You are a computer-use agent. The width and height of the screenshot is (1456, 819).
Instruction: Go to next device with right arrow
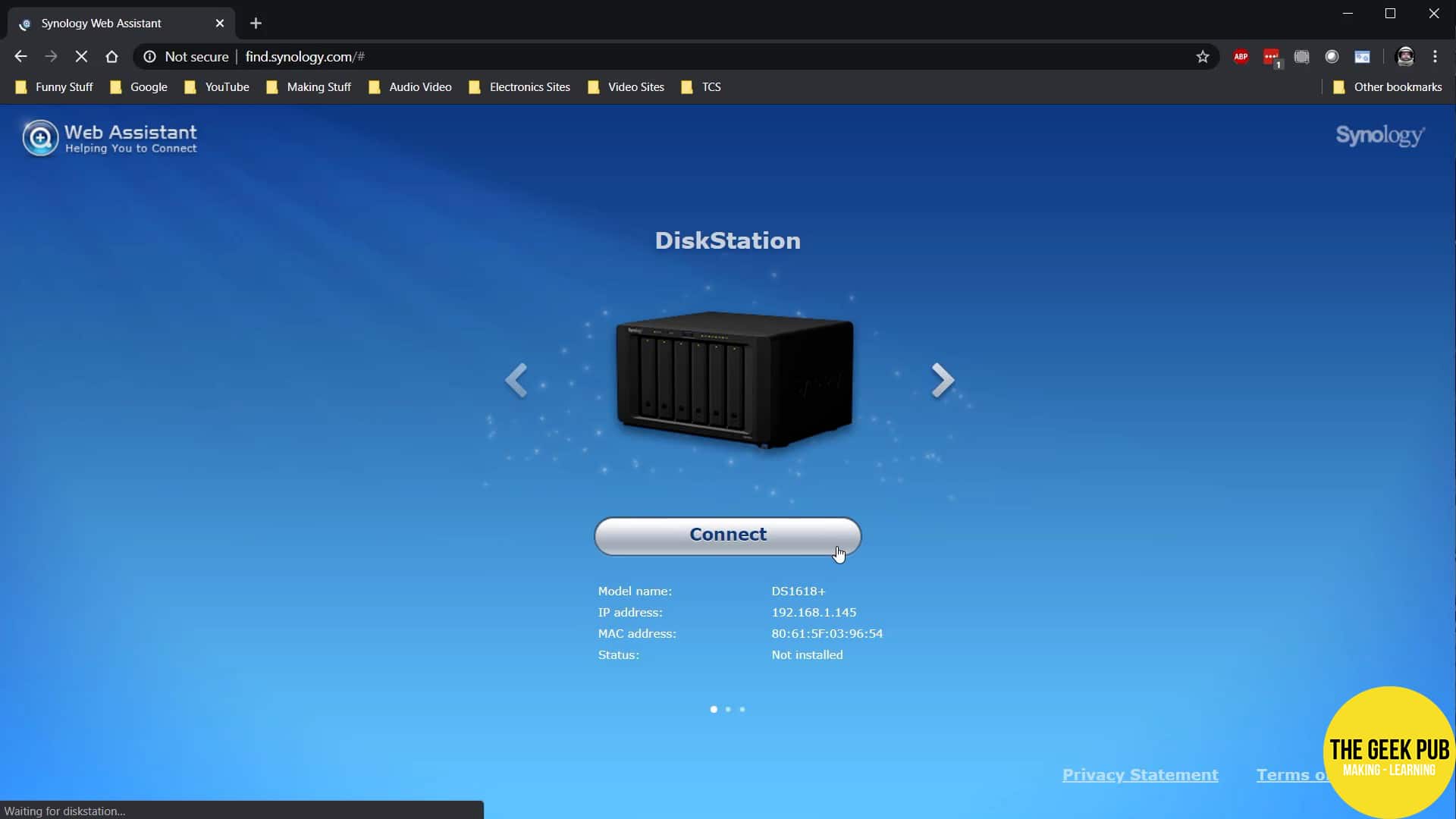pos(943,380)
